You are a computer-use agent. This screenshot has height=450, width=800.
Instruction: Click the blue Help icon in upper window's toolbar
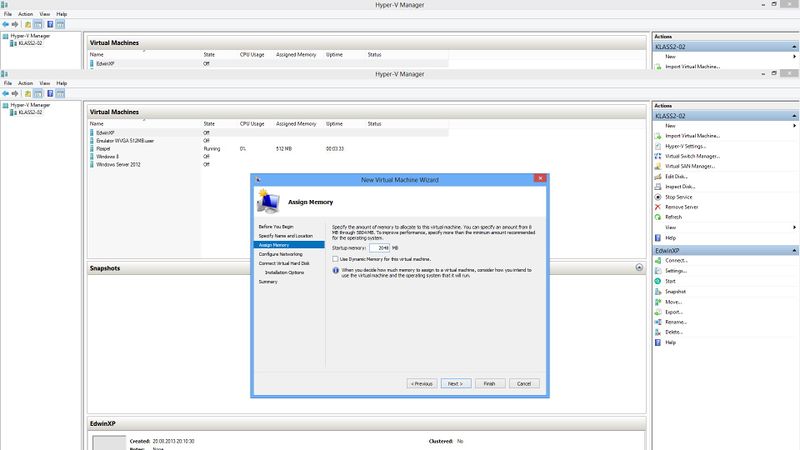pos(50,24)
